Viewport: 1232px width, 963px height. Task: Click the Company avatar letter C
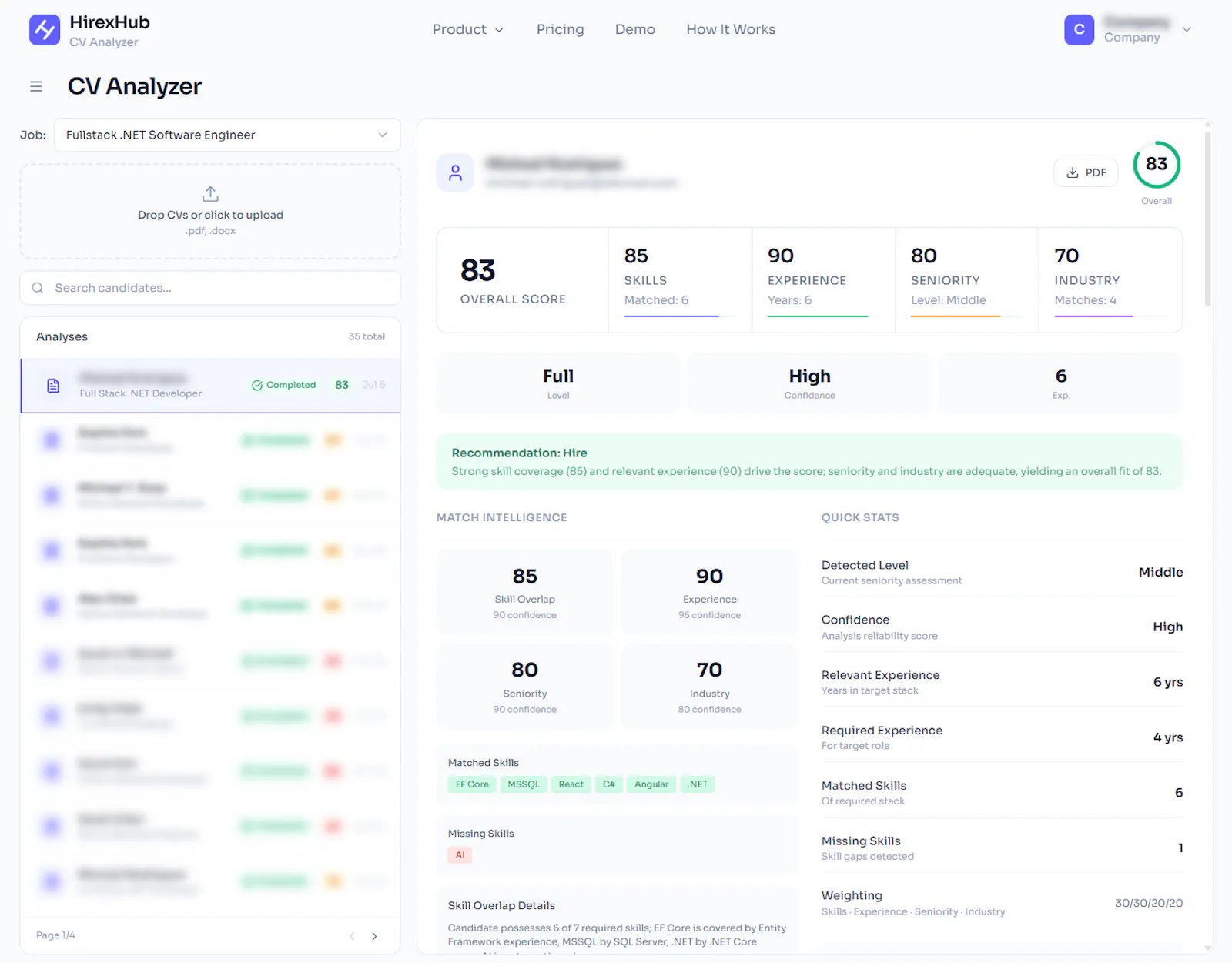point(1080,29)
